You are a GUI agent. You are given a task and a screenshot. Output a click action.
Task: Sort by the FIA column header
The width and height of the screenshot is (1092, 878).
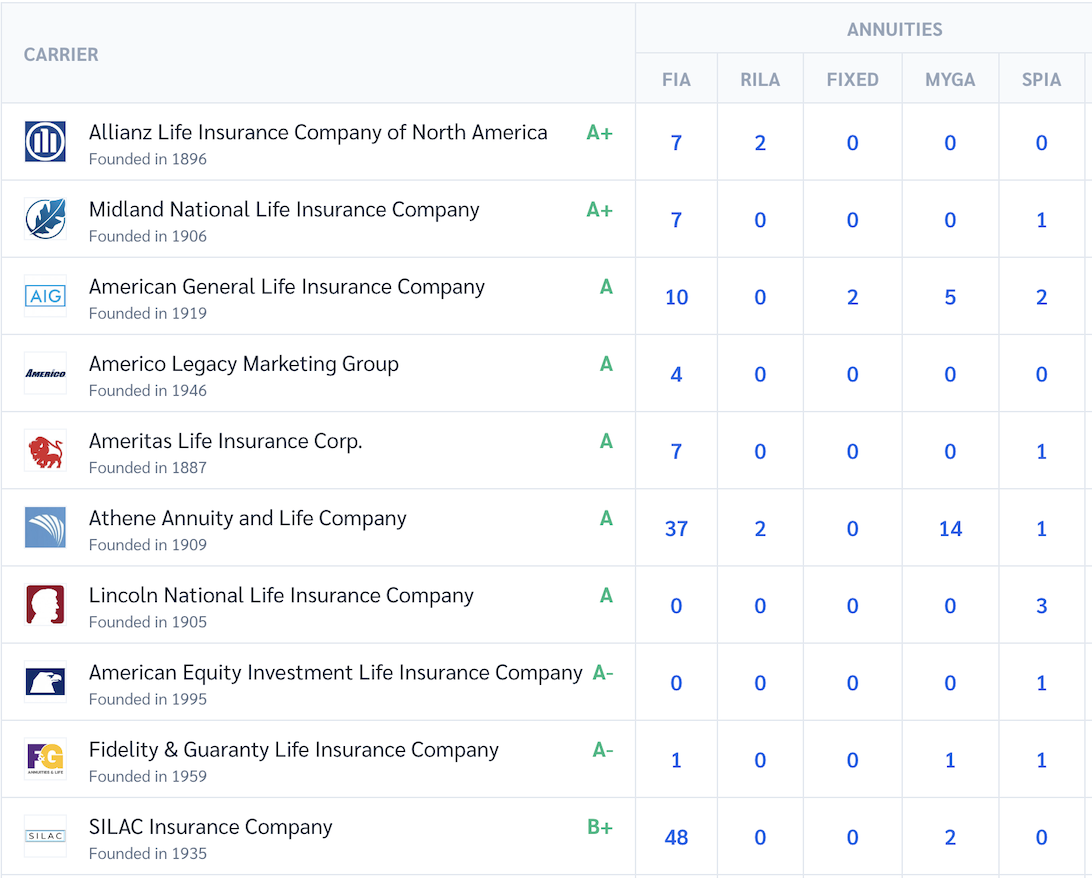676,80
